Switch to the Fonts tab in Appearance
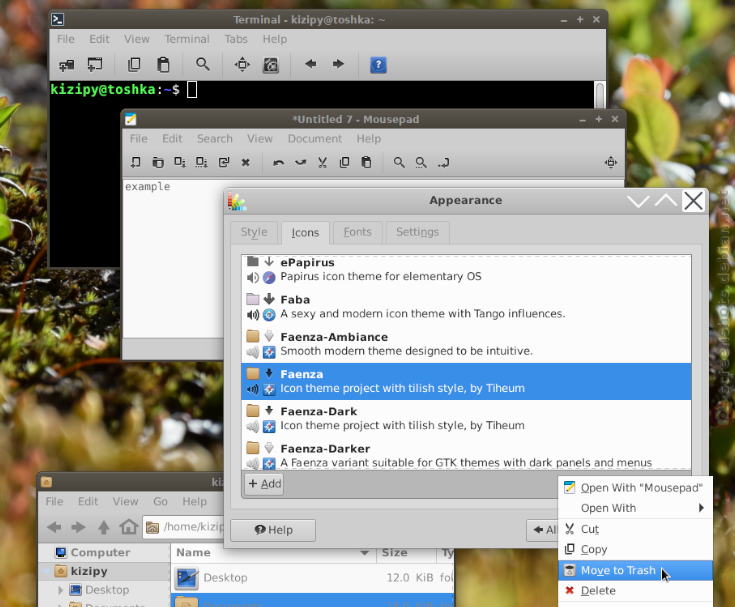735x607 pixels. 357,232
